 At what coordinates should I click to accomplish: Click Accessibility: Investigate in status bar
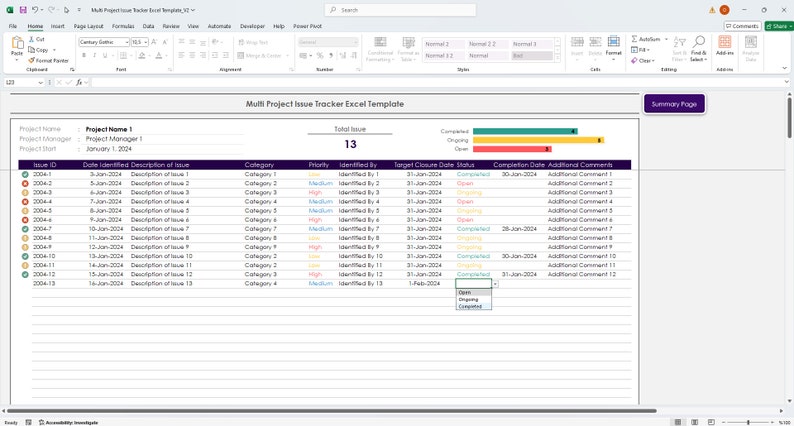pyautogui.click(x=68, y=422)
